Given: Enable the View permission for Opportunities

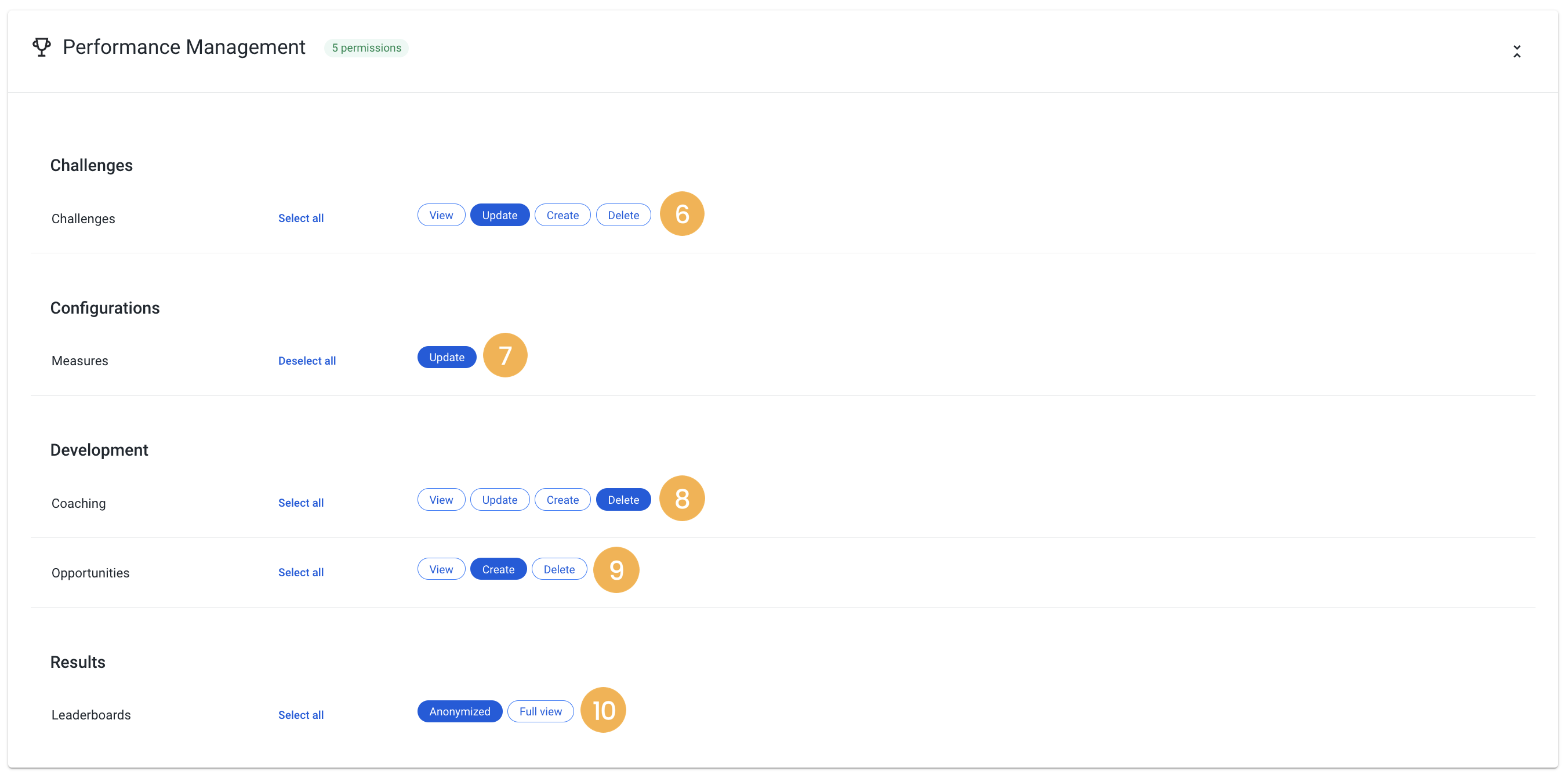Looking at the screenshot, I should (441, 569).
